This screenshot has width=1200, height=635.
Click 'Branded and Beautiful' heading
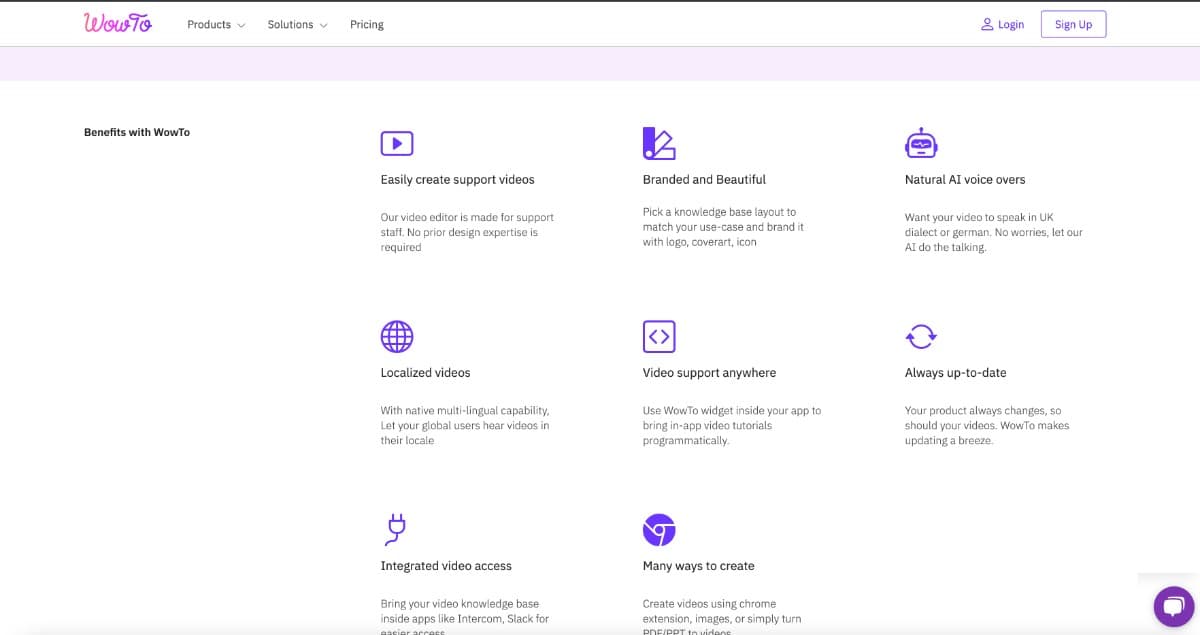704,180
